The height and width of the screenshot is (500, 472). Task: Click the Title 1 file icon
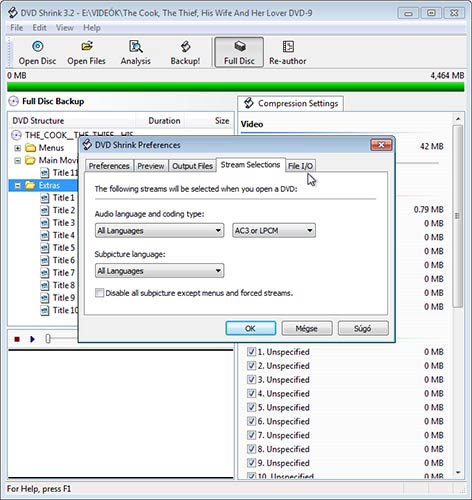[45, 198]
